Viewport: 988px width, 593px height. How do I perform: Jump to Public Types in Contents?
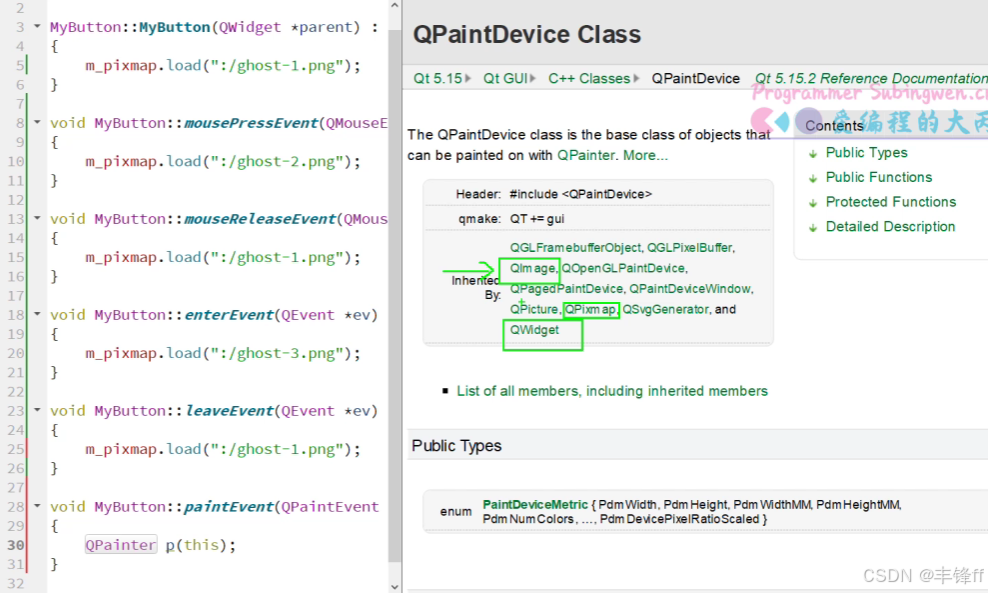(866, 153)
